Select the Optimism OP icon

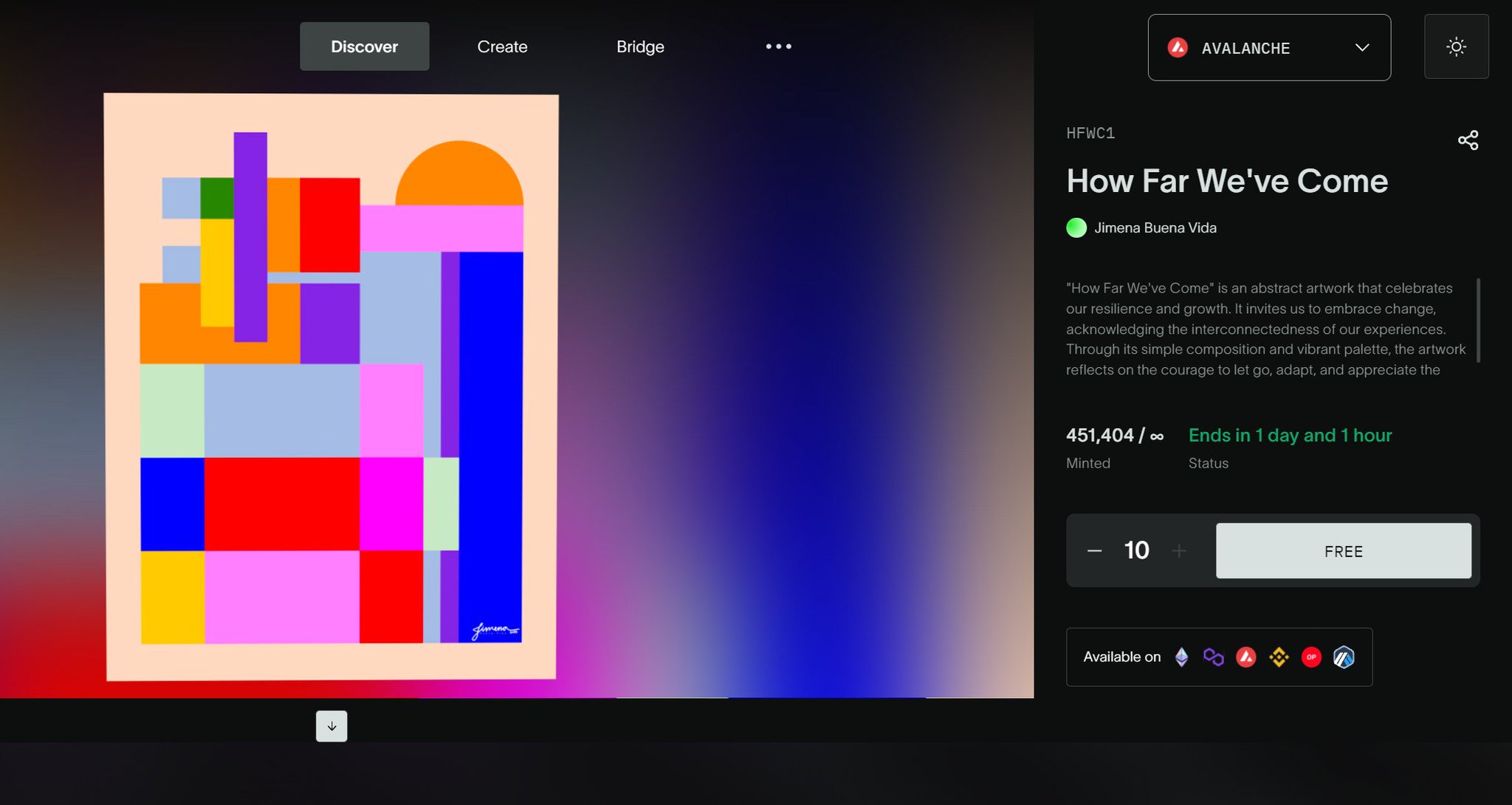pos(1311,657)
